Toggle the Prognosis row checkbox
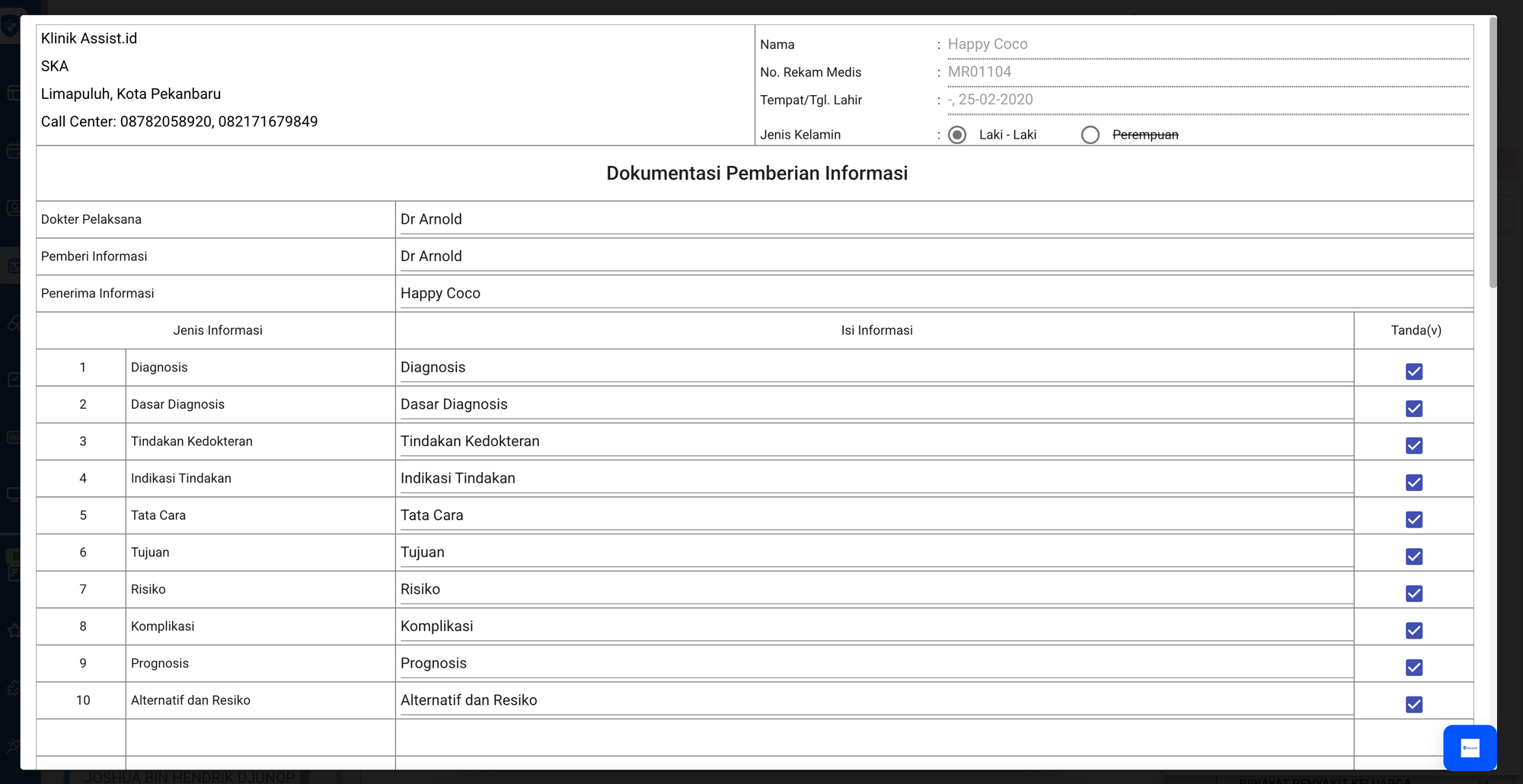Image resolution: width=1523 pixels, height=784 pixels. 1413,668
